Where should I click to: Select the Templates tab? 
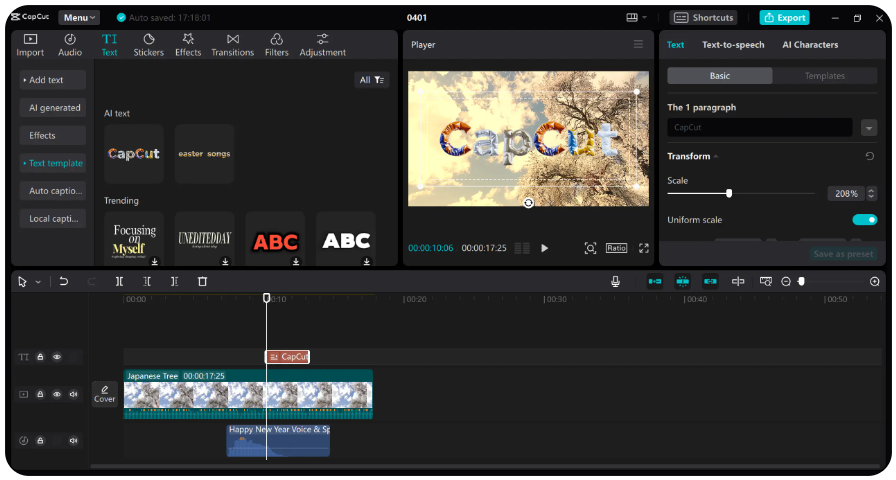825,75
